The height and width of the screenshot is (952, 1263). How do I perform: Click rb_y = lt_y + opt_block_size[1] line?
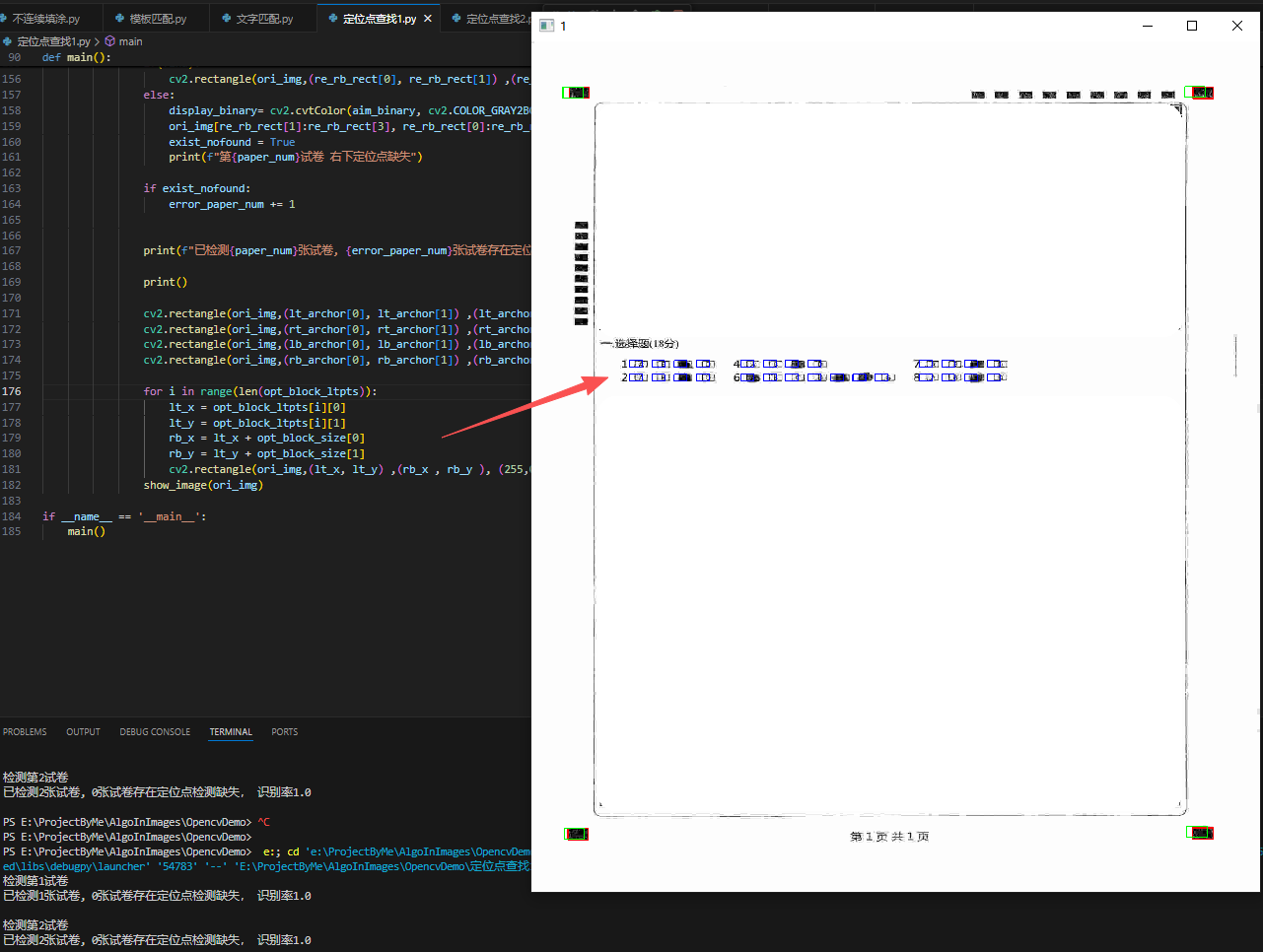[266, 453]
